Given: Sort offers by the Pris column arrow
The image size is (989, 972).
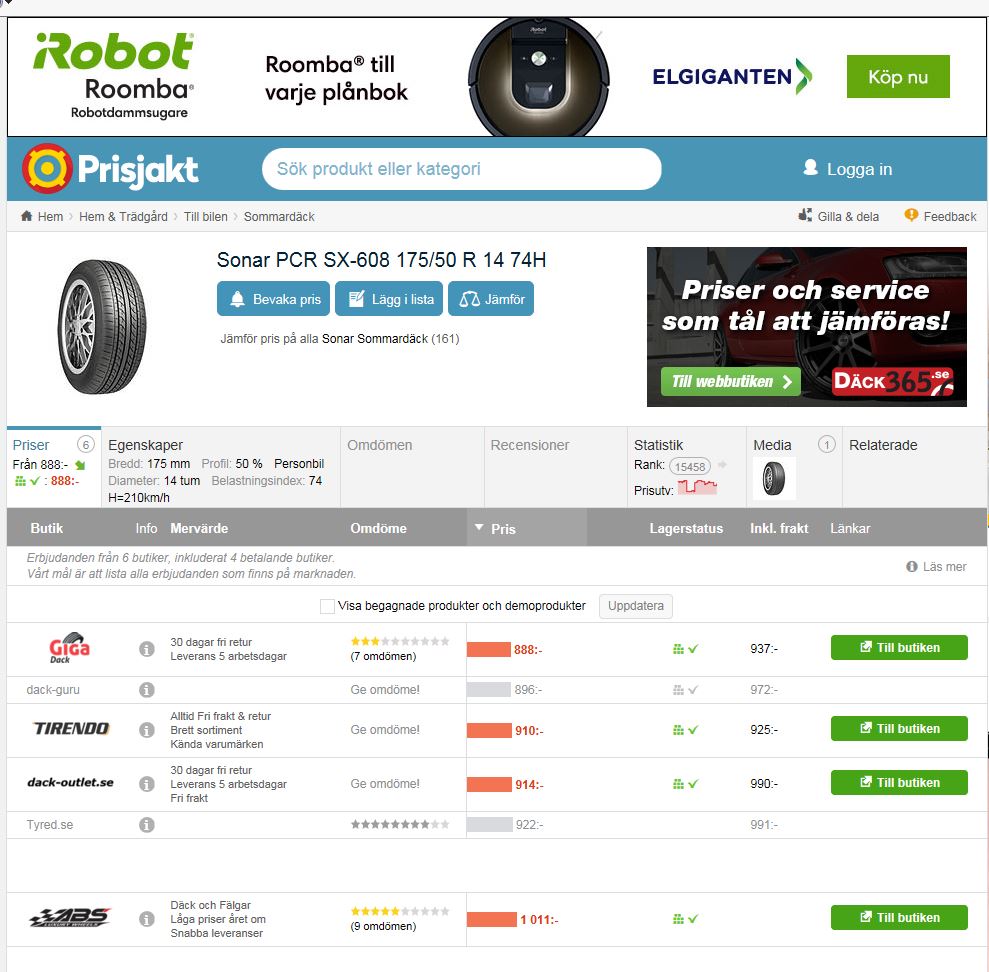Looking at the screenshot, I should coord(479,527).
